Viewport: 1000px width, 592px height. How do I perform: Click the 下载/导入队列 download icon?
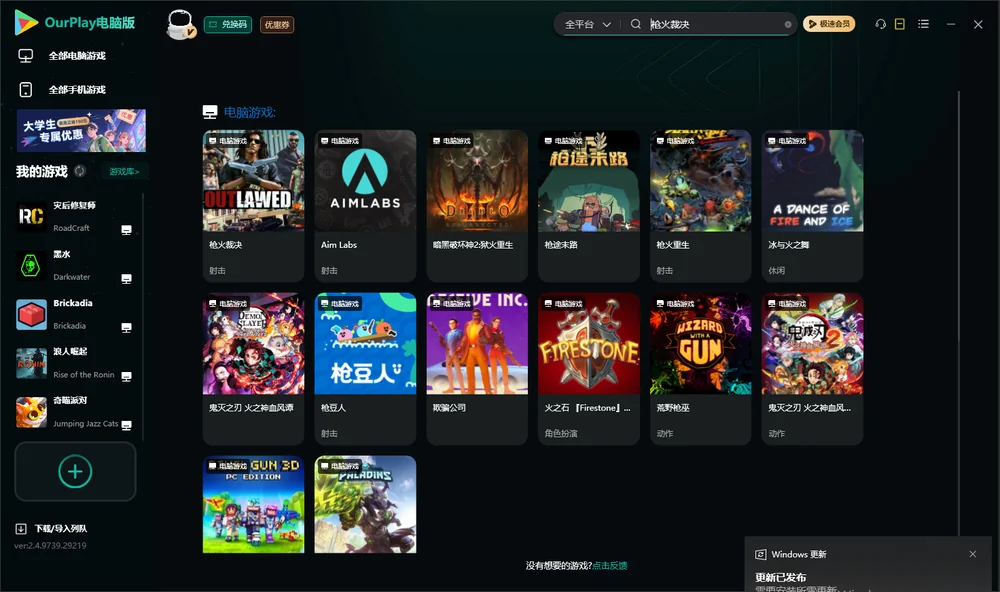(21, 529)
